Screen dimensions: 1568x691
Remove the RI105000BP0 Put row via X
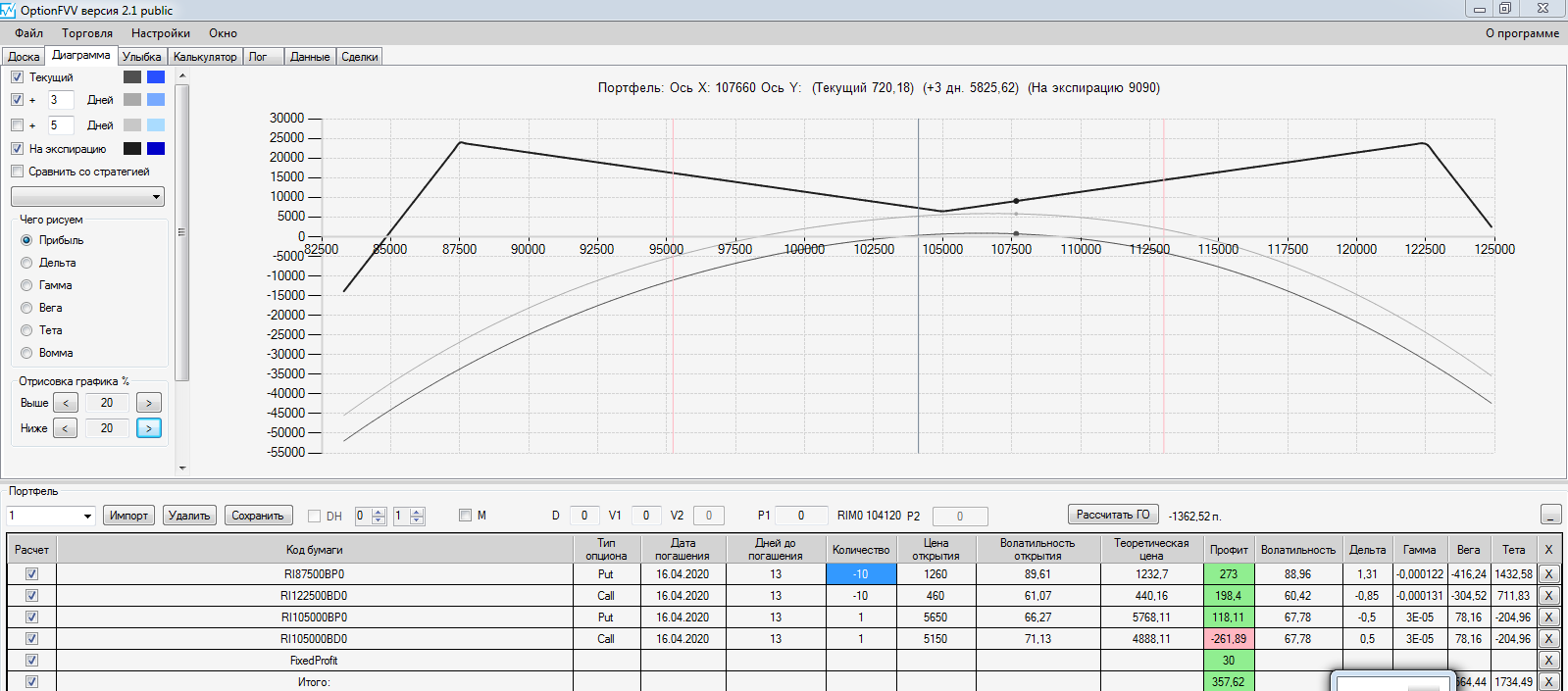click(1548, 617)
